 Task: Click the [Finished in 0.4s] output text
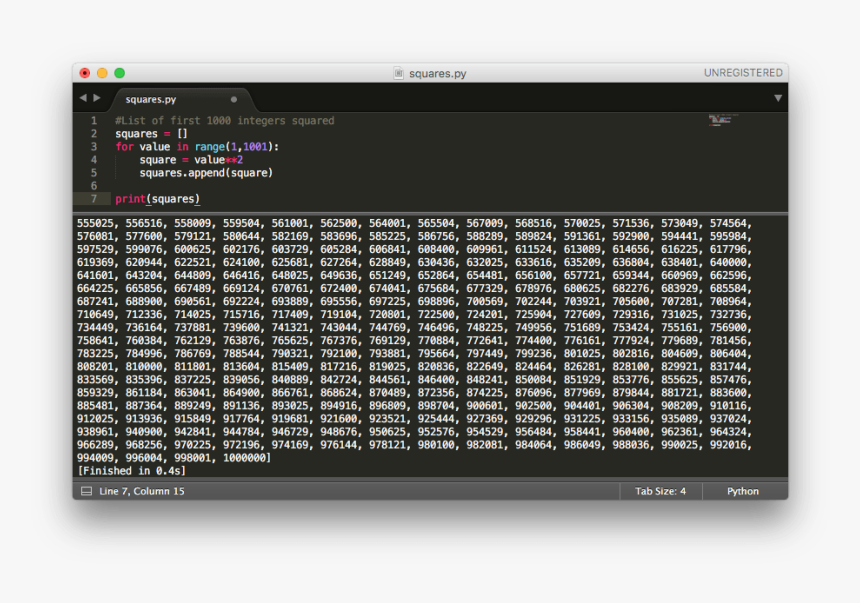131,470
